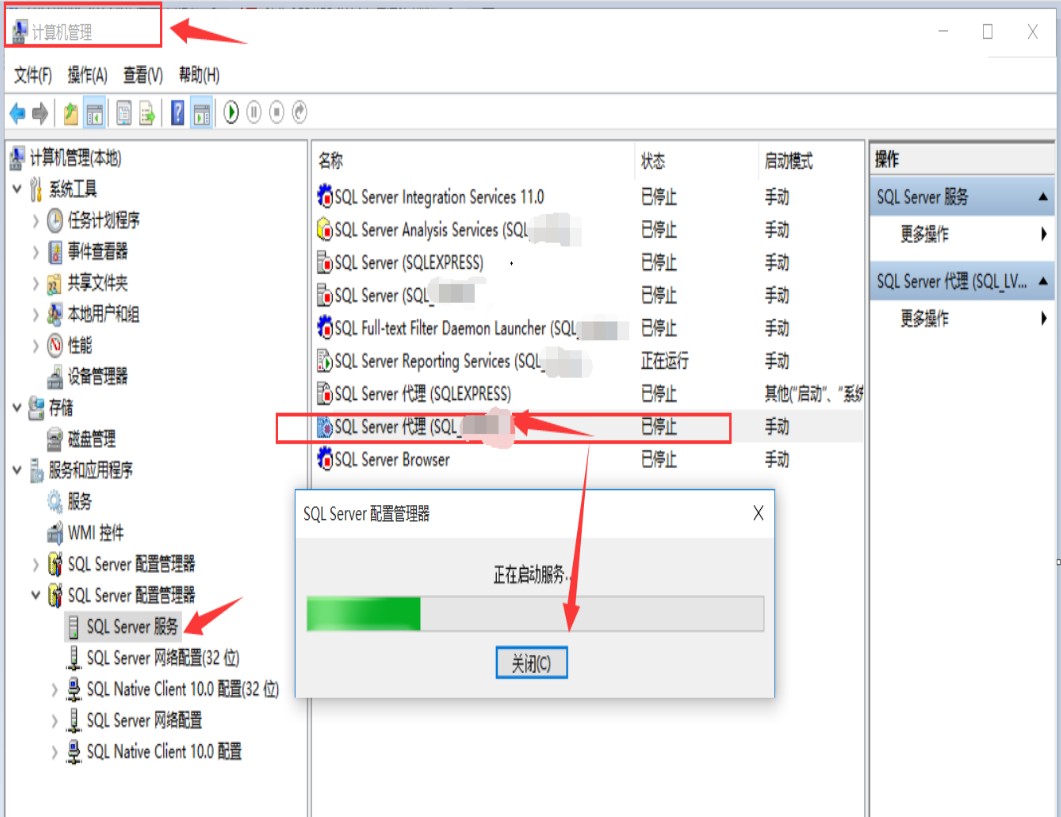Open the 查看(V) menu
The height and width of the screenshot is (817, 1061).
click(143, 75)
